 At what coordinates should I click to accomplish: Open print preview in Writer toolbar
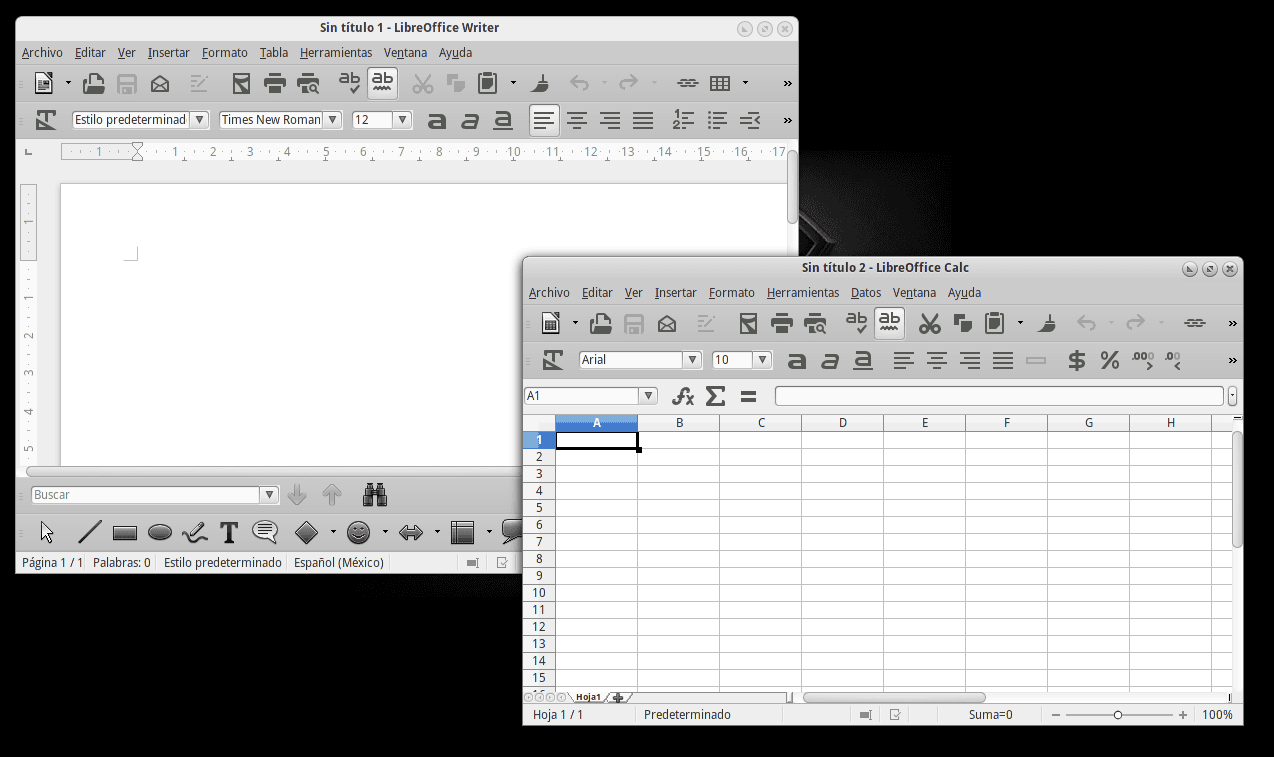pyautogui.click(x=308, y=83)
